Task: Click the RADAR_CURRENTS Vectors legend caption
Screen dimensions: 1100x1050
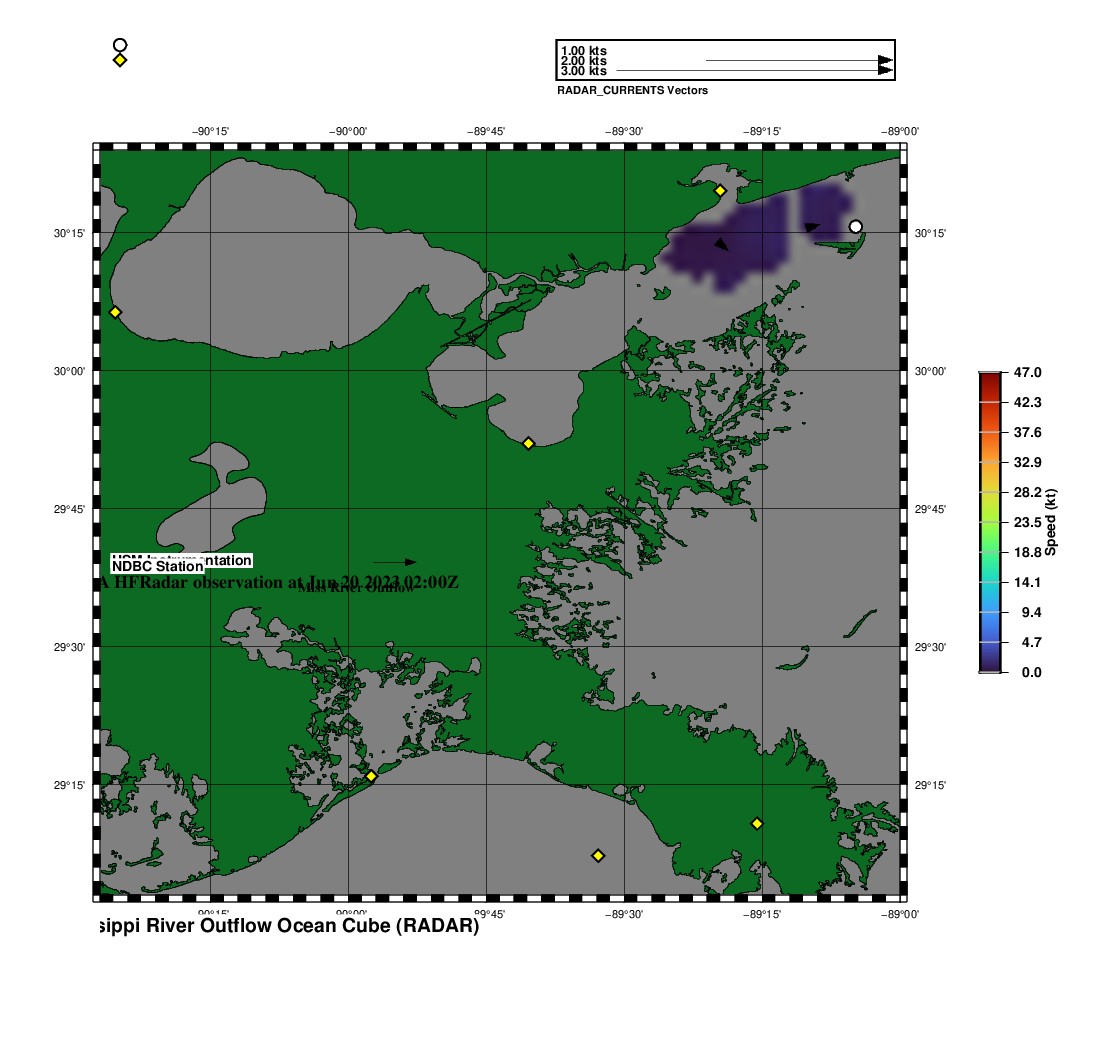Action: 632,91
